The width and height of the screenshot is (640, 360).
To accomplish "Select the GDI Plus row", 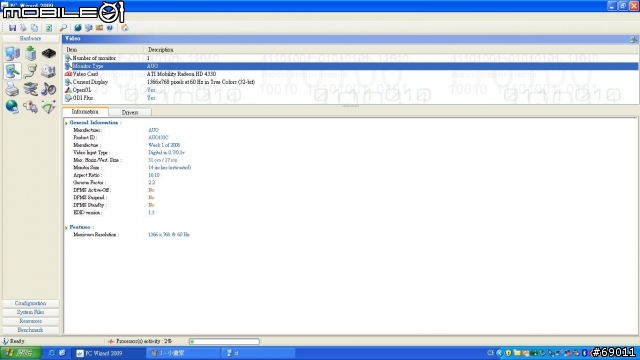I will click(x=351, y=98).
